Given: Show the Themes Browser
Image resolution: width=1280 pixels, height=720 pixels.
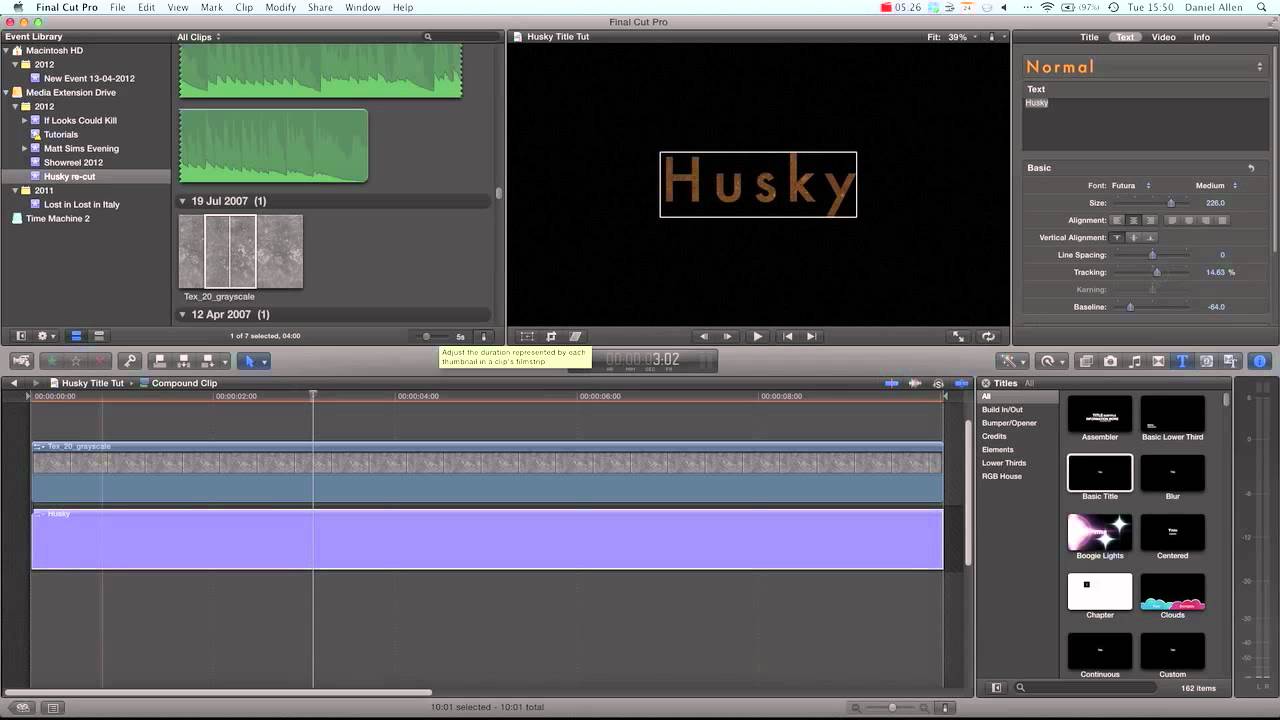Looking at the screenshot, I should 1230,361.
